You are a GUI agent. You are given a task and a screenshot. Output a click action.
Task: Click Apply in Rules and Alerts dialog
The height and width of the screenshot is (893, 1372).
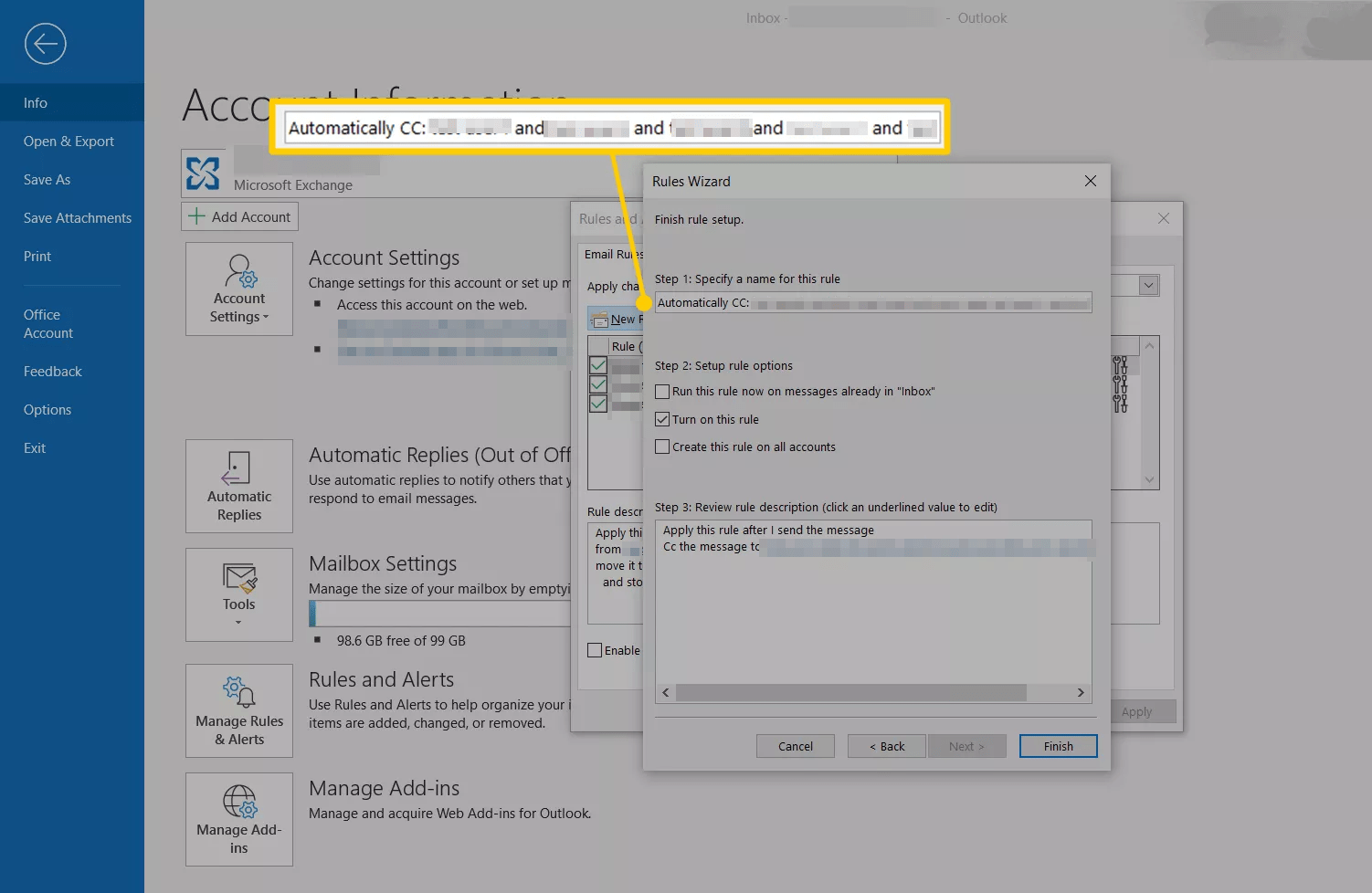point(1136,711)
